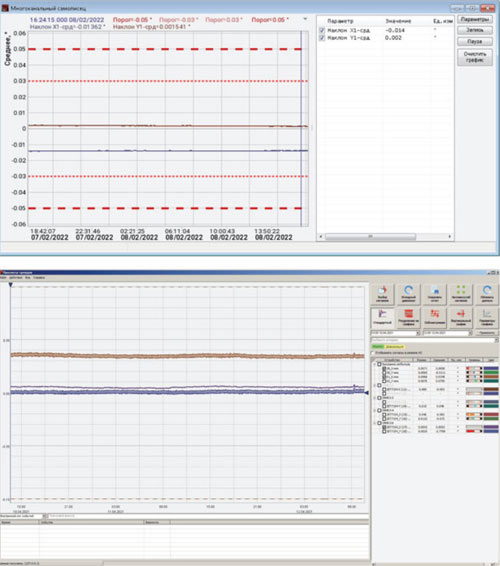
Task: Click the red vertical cursor icon
Action: click(461, 317)
